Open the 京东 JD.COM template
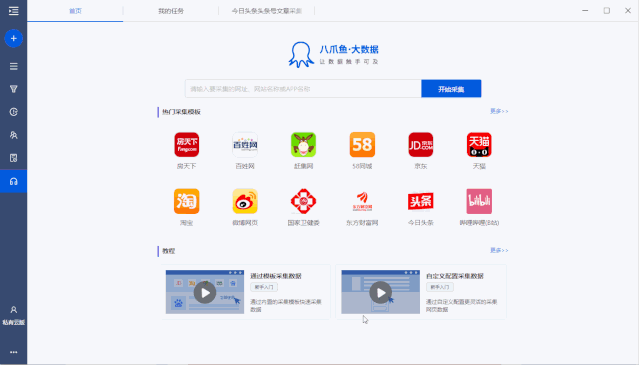Screen dimensions: 639x365 pyautogui.click(x=421, y=145)
